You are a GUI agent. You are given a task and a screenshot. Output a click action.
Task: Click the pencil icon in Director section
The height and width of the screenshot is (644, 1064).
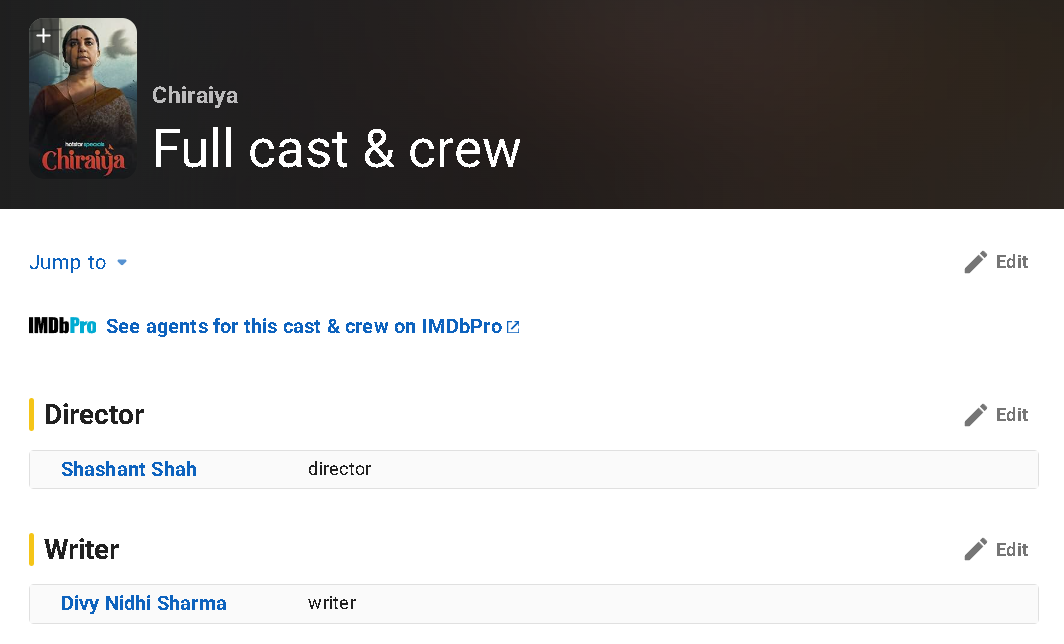[x=975, y=415]
